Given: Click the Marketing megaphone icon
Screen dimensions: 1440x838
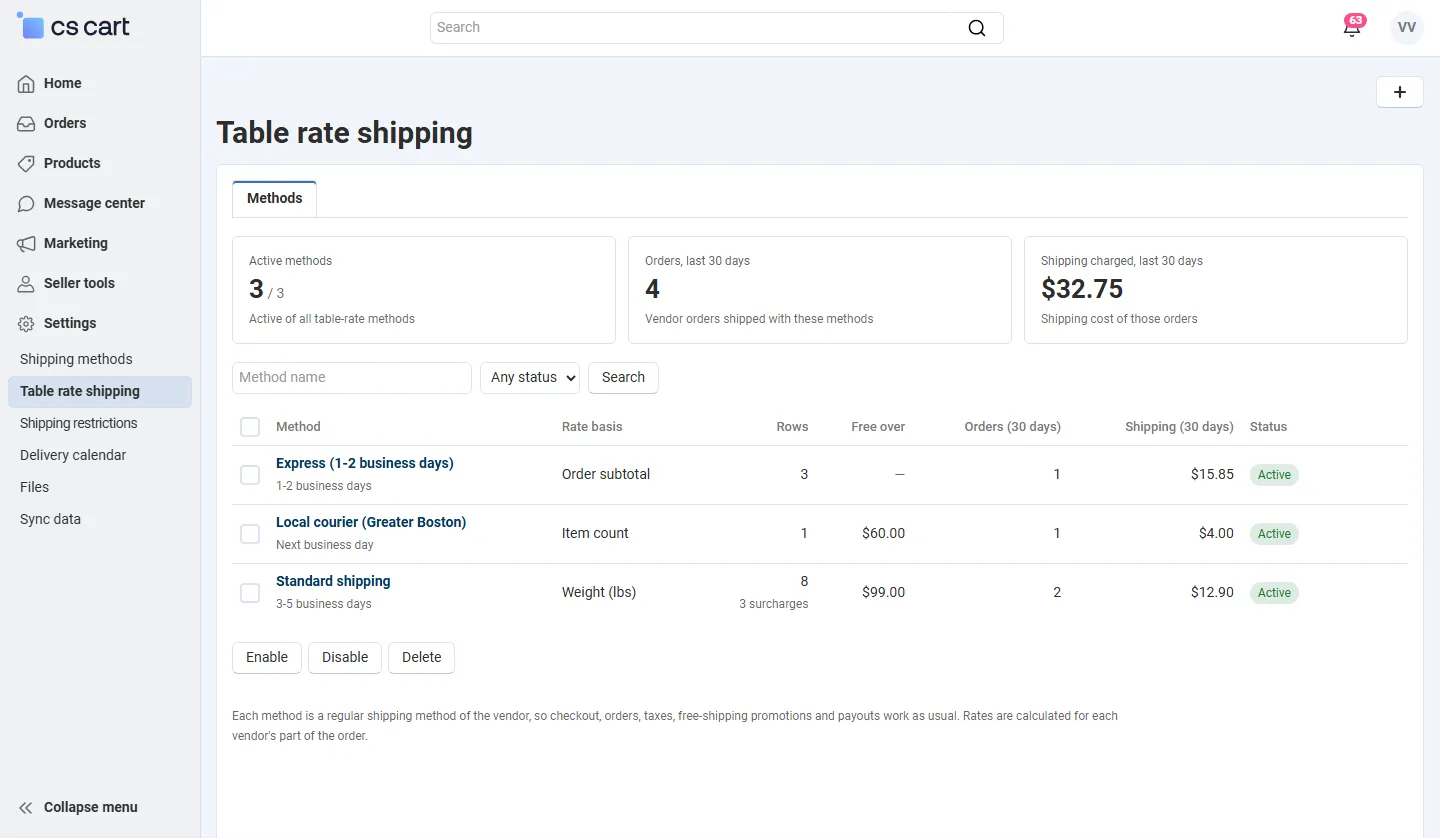Looking at the screenshot, I should 26,244.
